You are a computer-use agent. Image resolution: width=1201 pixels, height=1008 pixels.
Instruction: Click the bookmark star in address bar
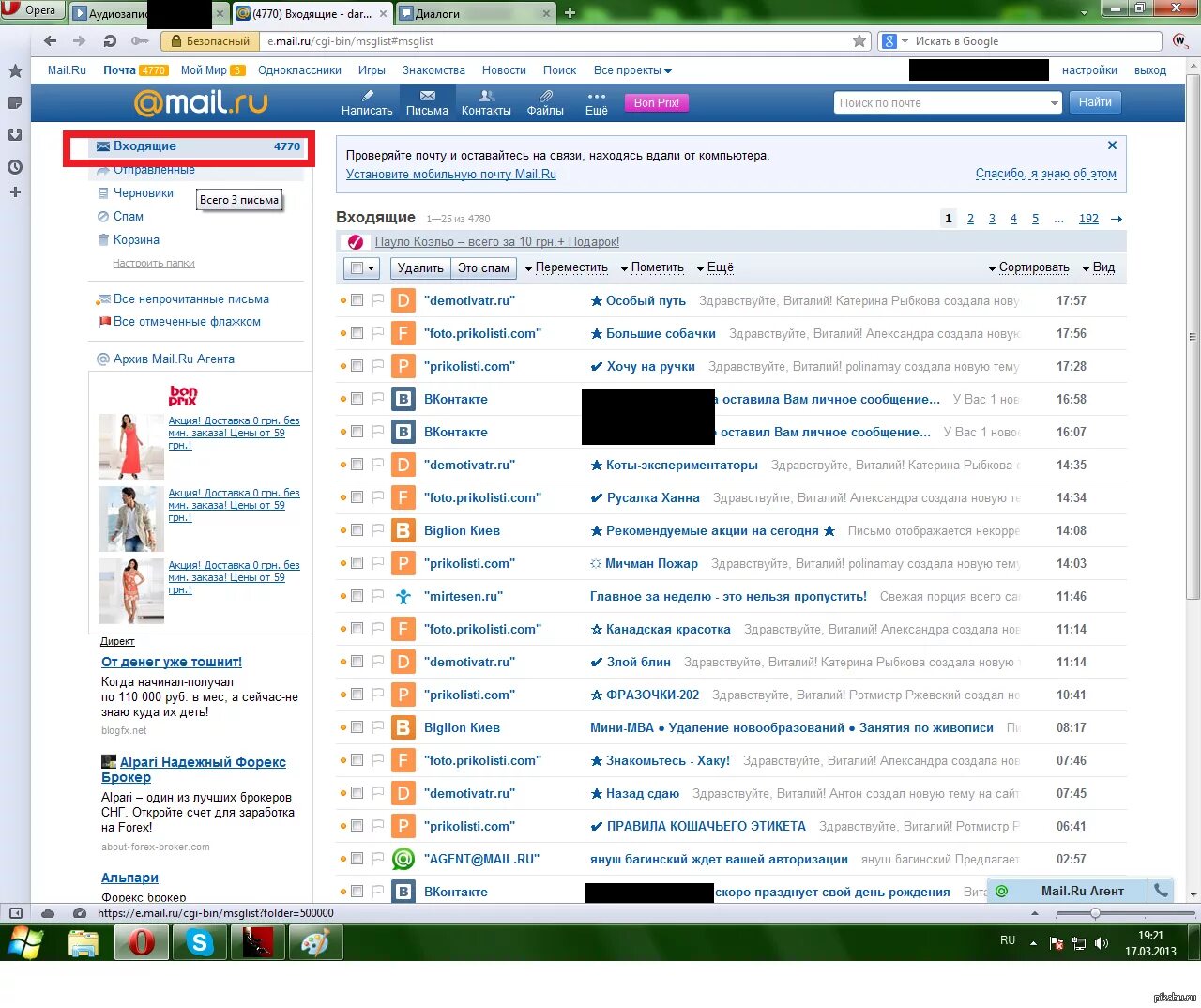click(x=859, y=41)
